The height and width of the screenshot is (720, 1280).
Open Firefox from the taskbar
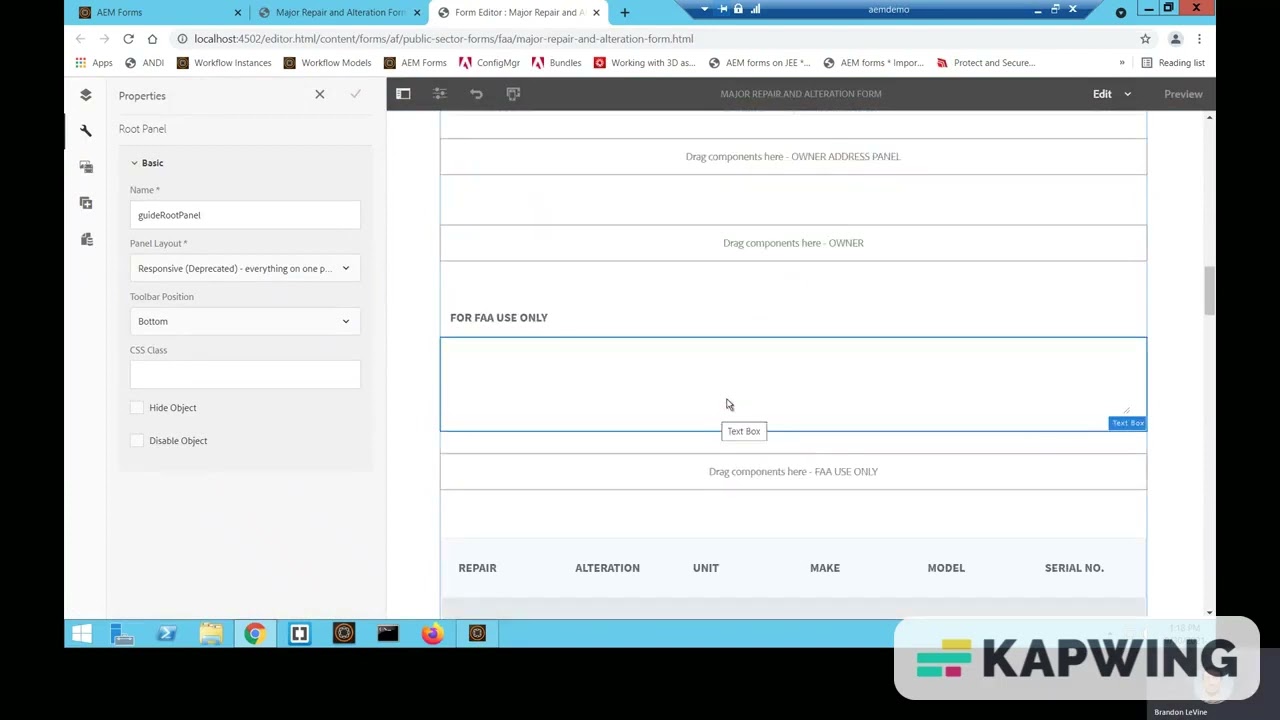click(432, 633)
